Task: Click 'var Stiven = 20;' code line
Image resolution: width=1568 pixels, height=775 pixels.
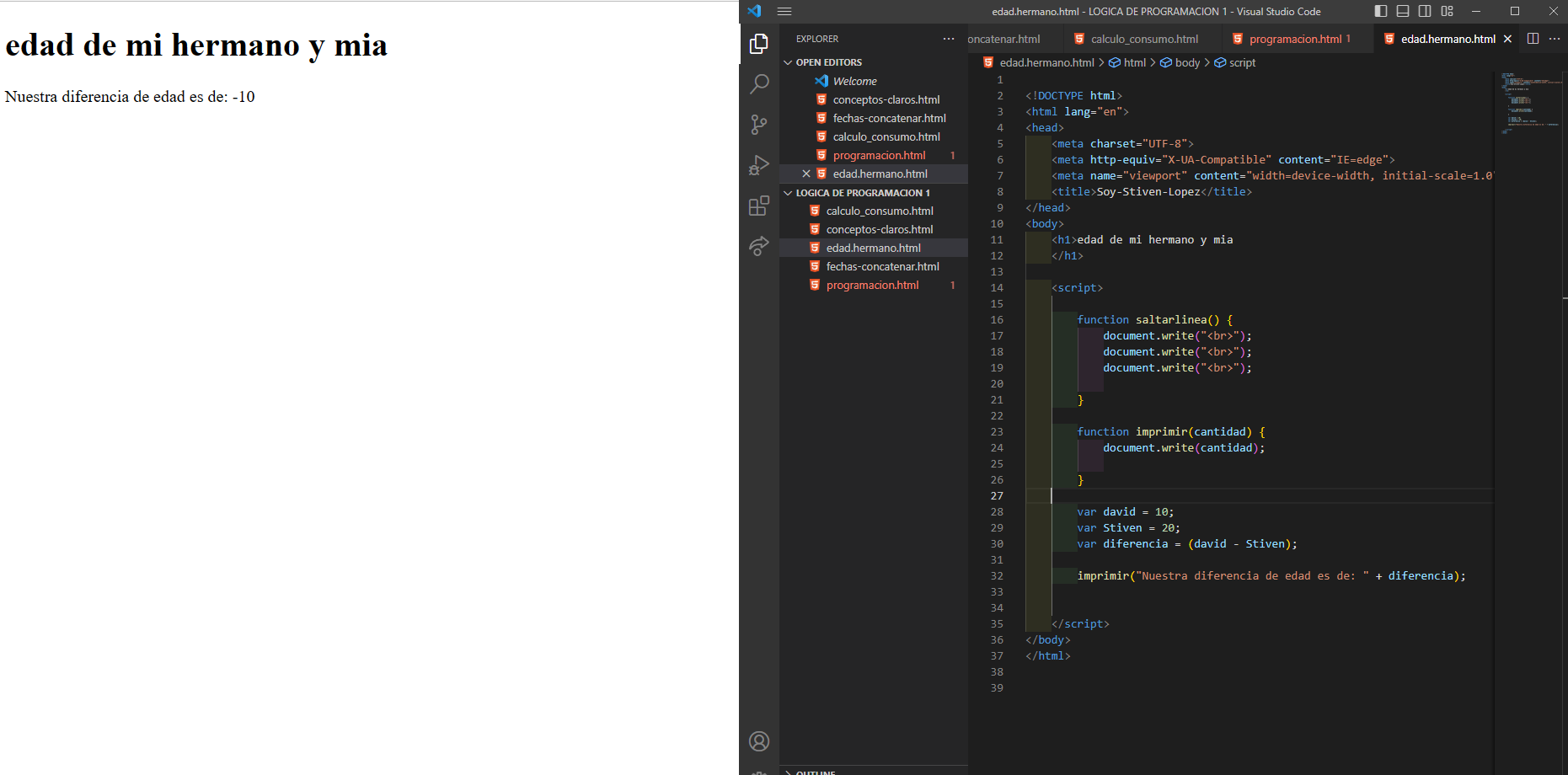Action: click(1128, 528)
